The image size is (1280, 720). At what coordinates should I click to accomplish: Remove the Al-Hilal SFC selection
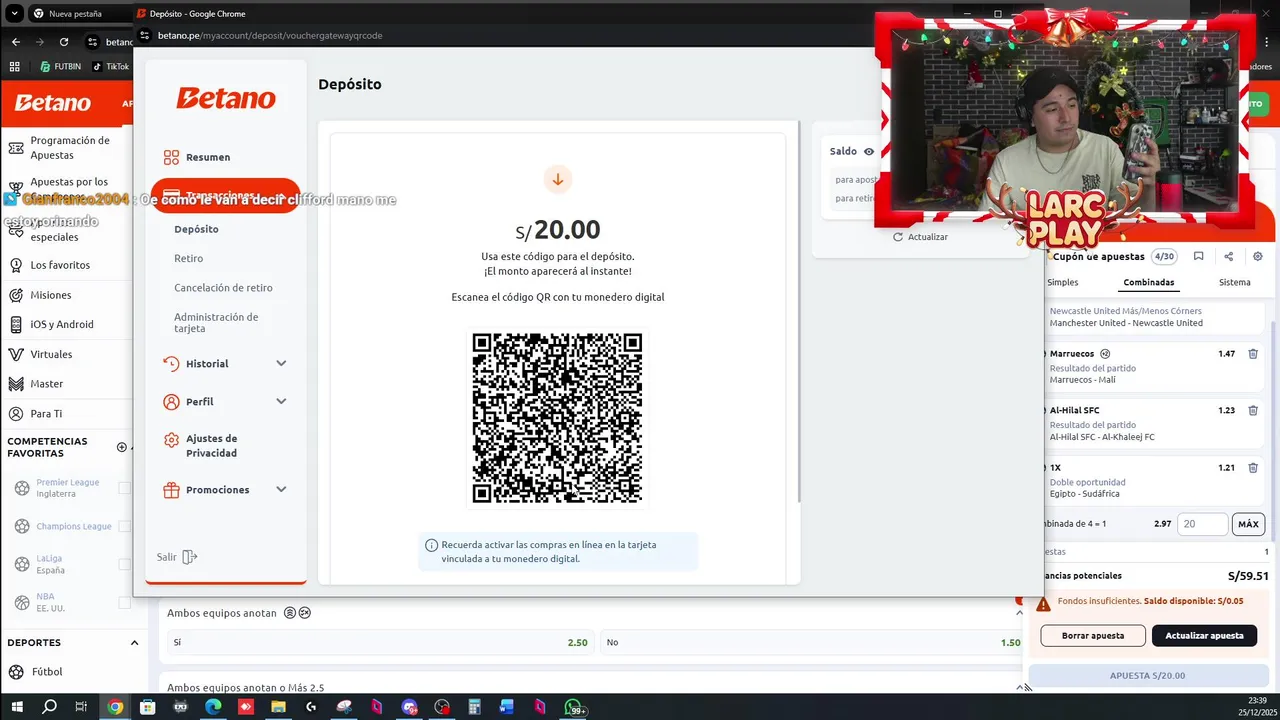click(x=1253, y=410)
